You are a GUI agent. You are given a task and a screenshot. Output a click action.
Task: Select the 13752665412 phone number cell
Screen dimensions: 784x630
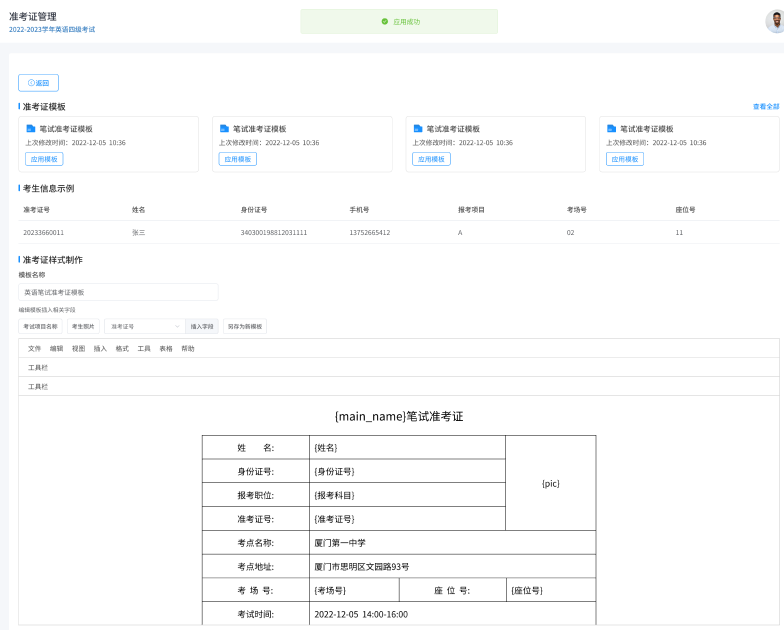[370, 232]
